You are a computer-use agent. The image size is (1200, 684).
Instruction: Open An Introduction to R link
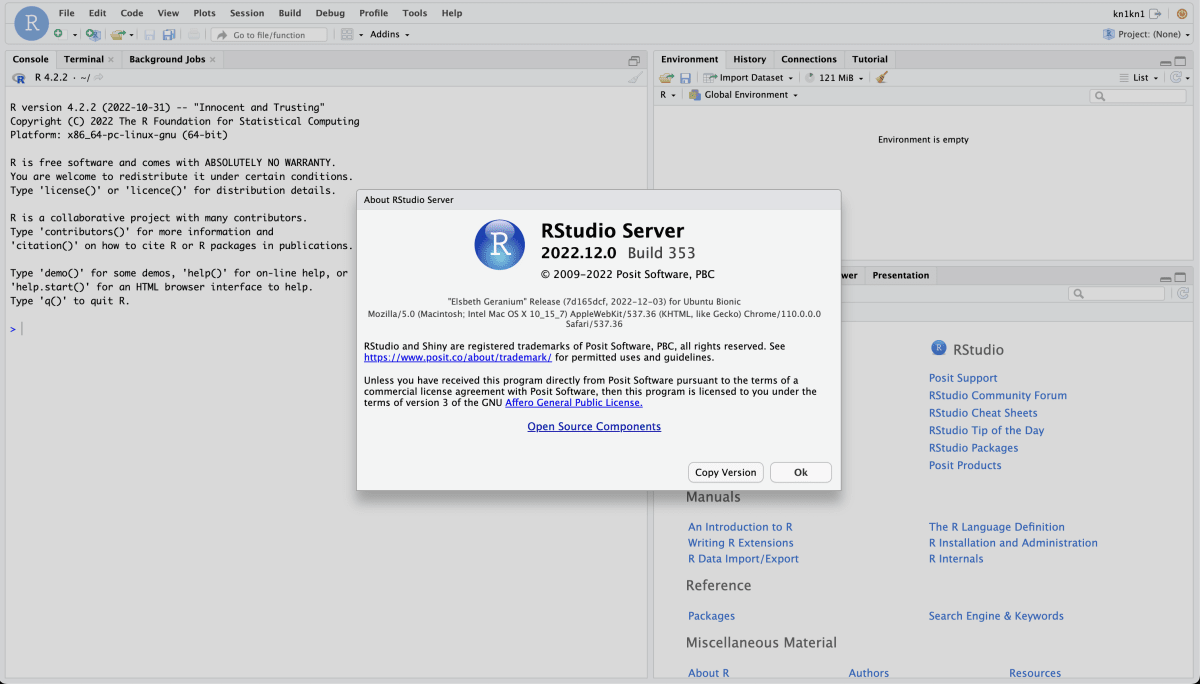point(740,527)
